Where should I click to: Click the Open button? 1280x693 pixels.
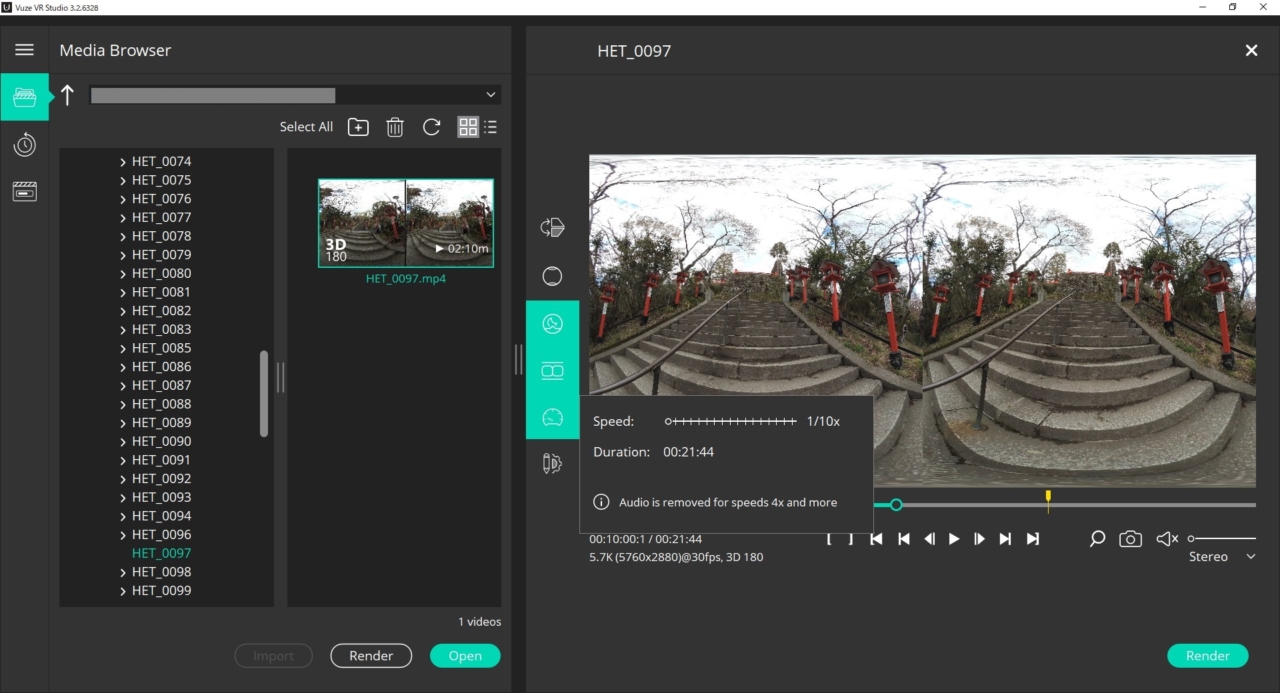click(465, 656)
